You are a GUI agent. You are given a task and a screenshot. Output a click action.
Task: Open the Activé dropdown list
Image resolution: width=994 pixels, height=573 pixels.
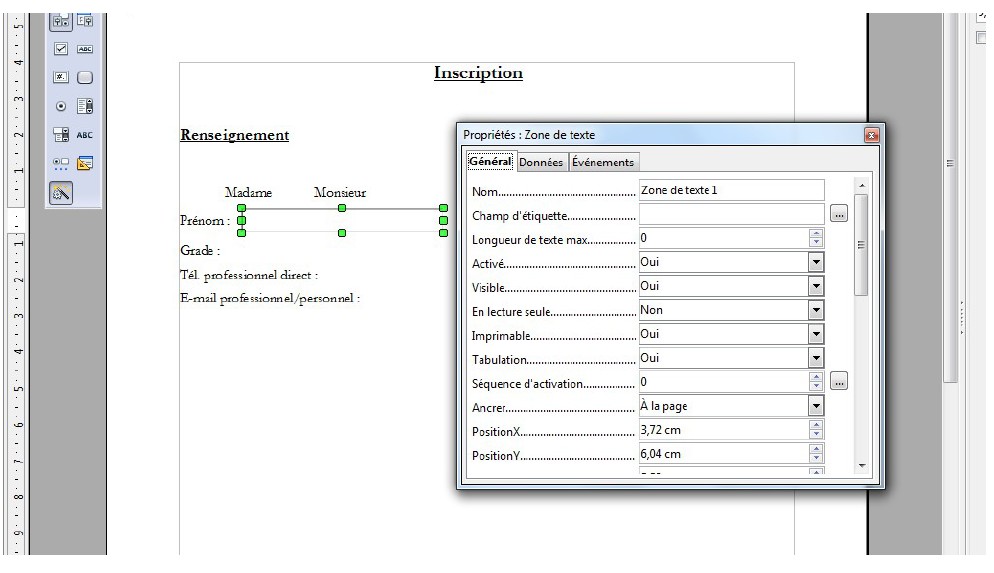[x=815, y=263]
